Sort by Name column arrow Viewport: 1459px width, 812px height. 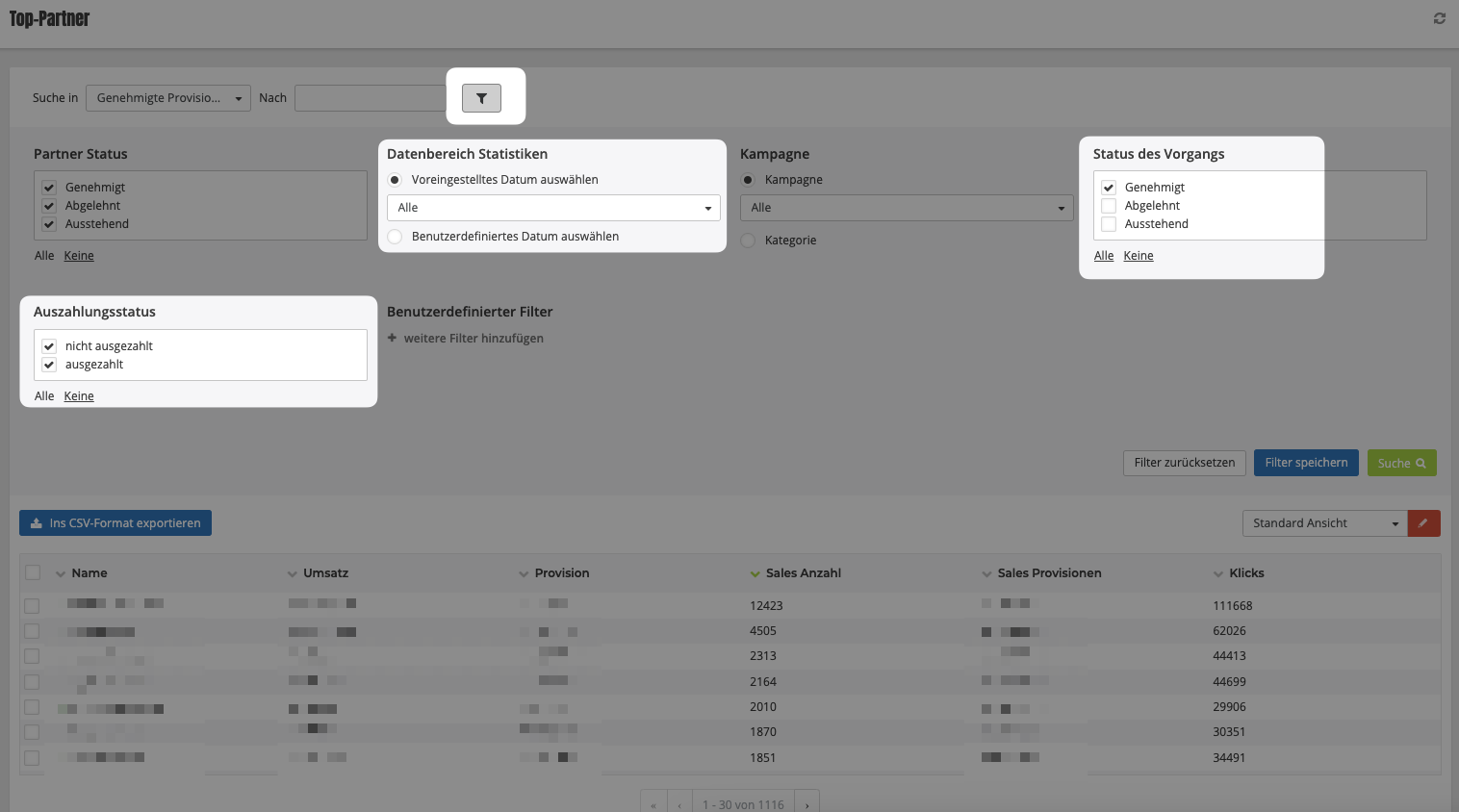click(x=61, y=574)
